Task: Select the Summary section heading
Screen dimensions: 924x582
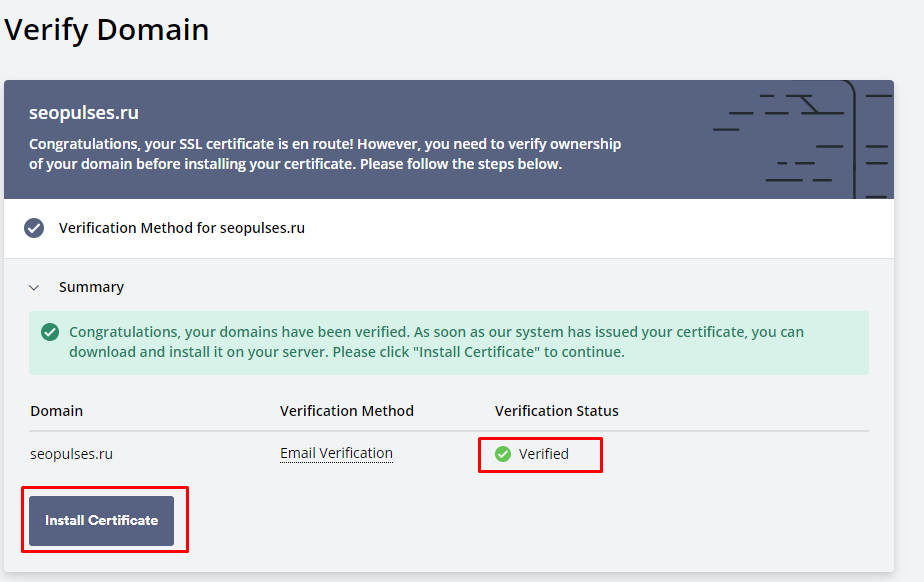Action: click(91, 287)
